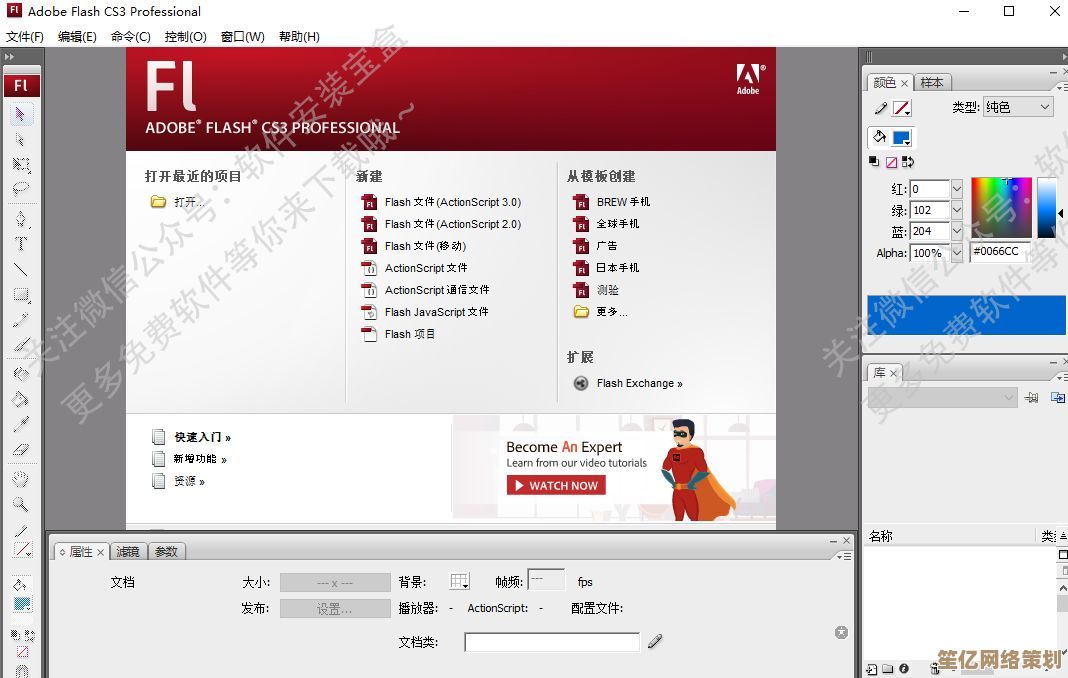
Task: Click the pin library icon
Action: tap(1031, 397)
